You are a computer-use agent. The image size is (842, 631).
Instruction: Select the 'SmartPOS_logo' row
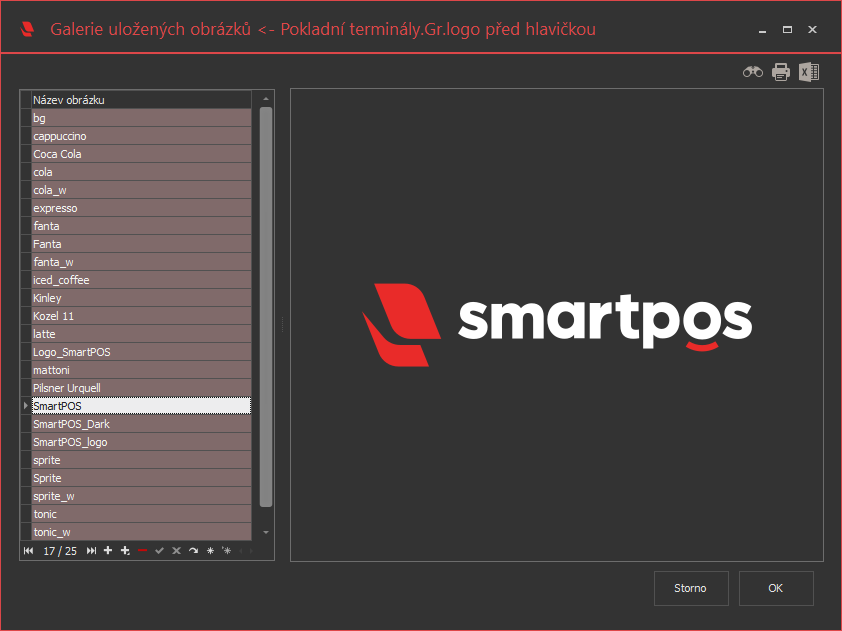click(141, 442)
